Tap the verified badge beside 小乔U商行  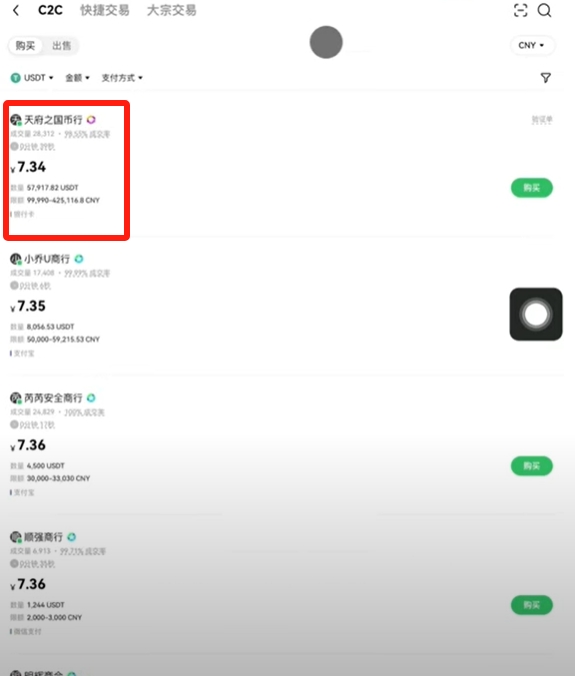(x=79, y=259)
